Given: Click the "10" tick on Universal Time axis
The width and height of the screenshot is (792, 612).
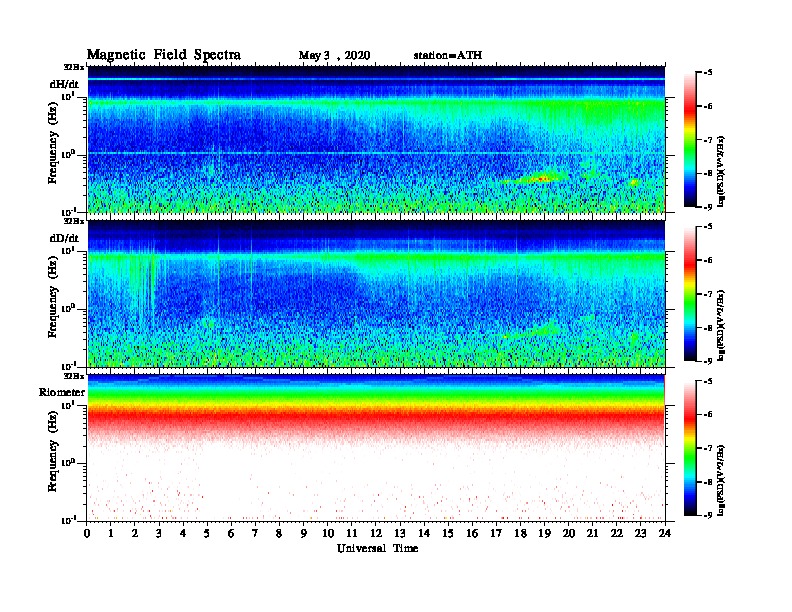Looking at the screenshot, I should tap(327, 533).
